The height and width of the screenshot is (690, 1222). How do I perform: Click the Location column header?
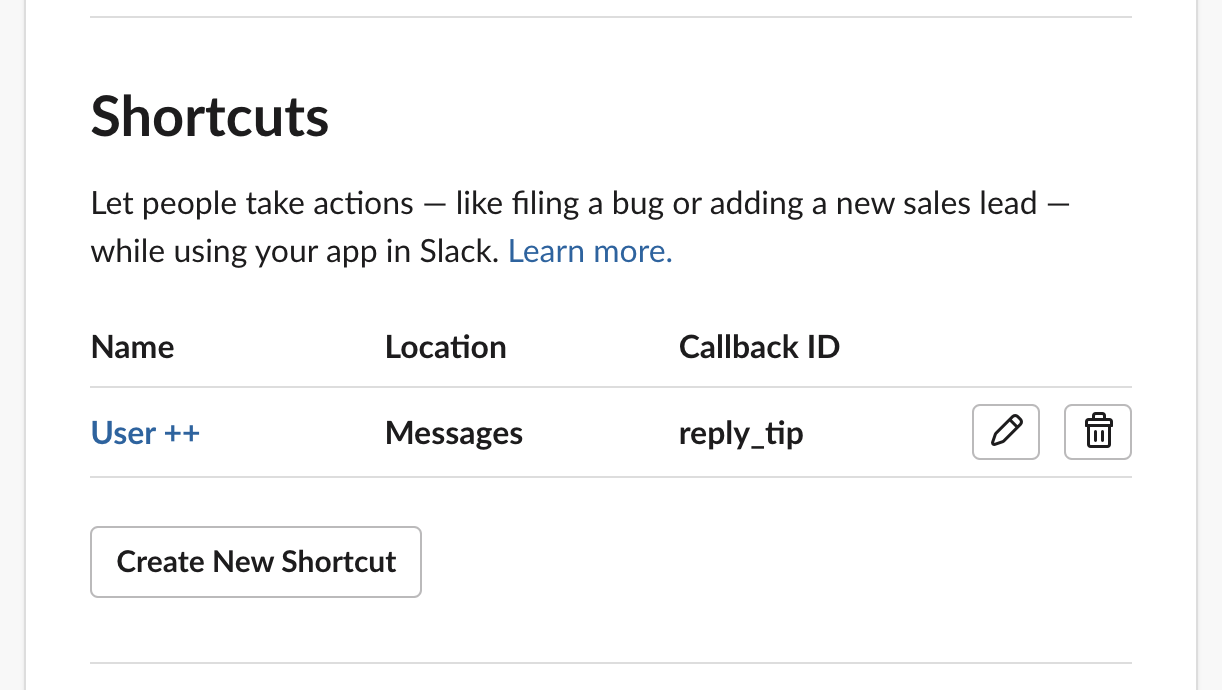[446, 347]
